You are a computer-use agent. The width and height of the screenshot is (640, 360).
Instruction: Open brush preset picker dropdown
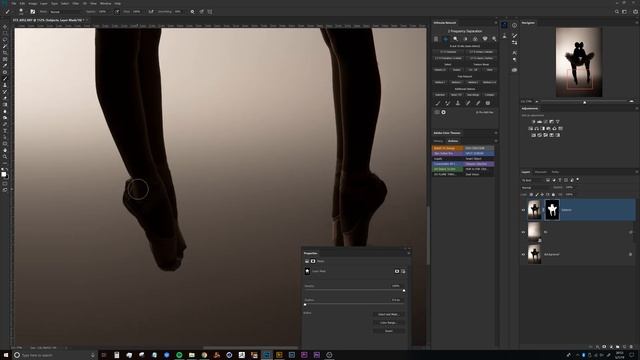coord(21,12)
